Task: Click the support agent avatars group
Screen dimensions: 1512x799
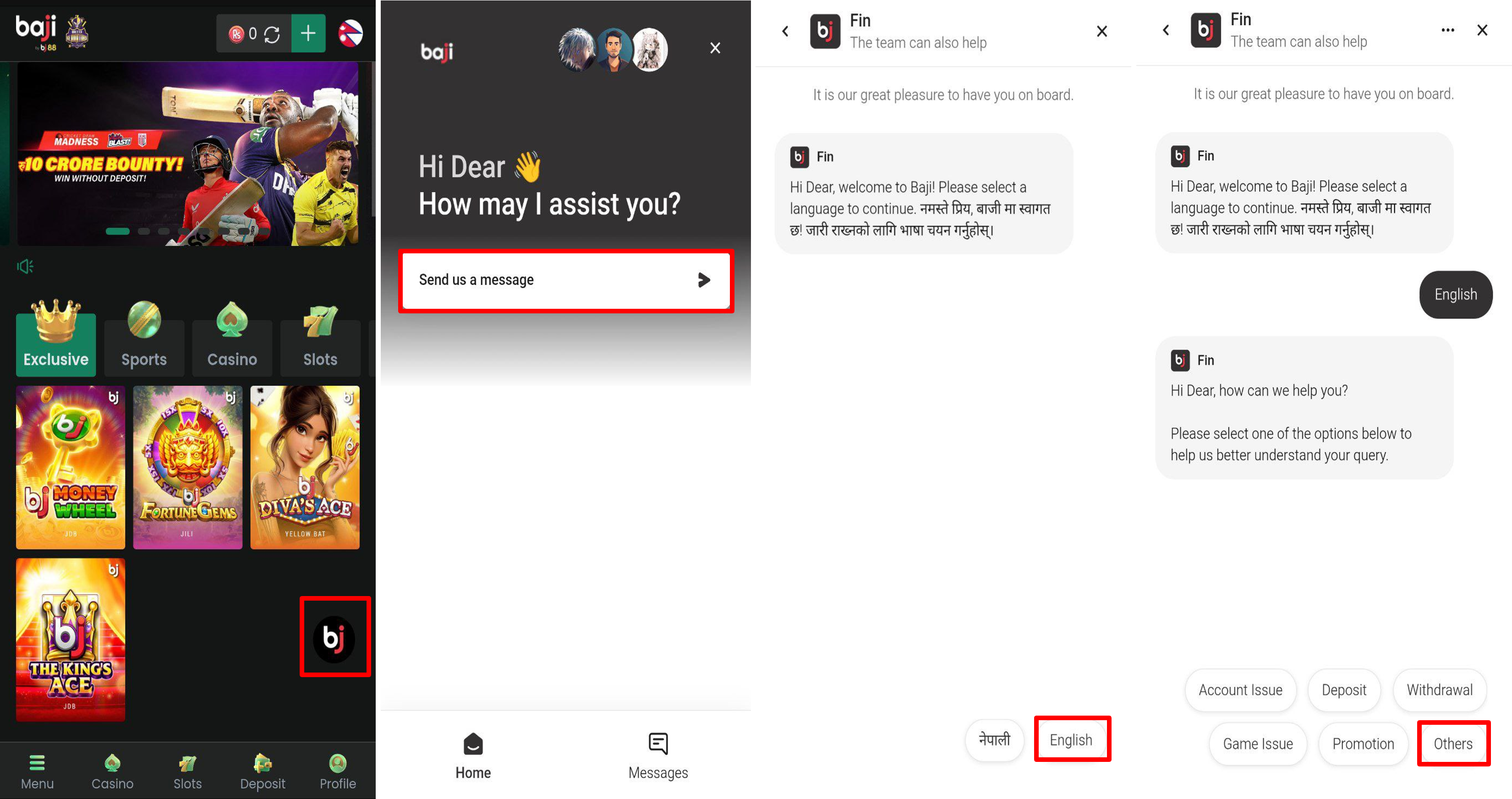Action: 614,50
